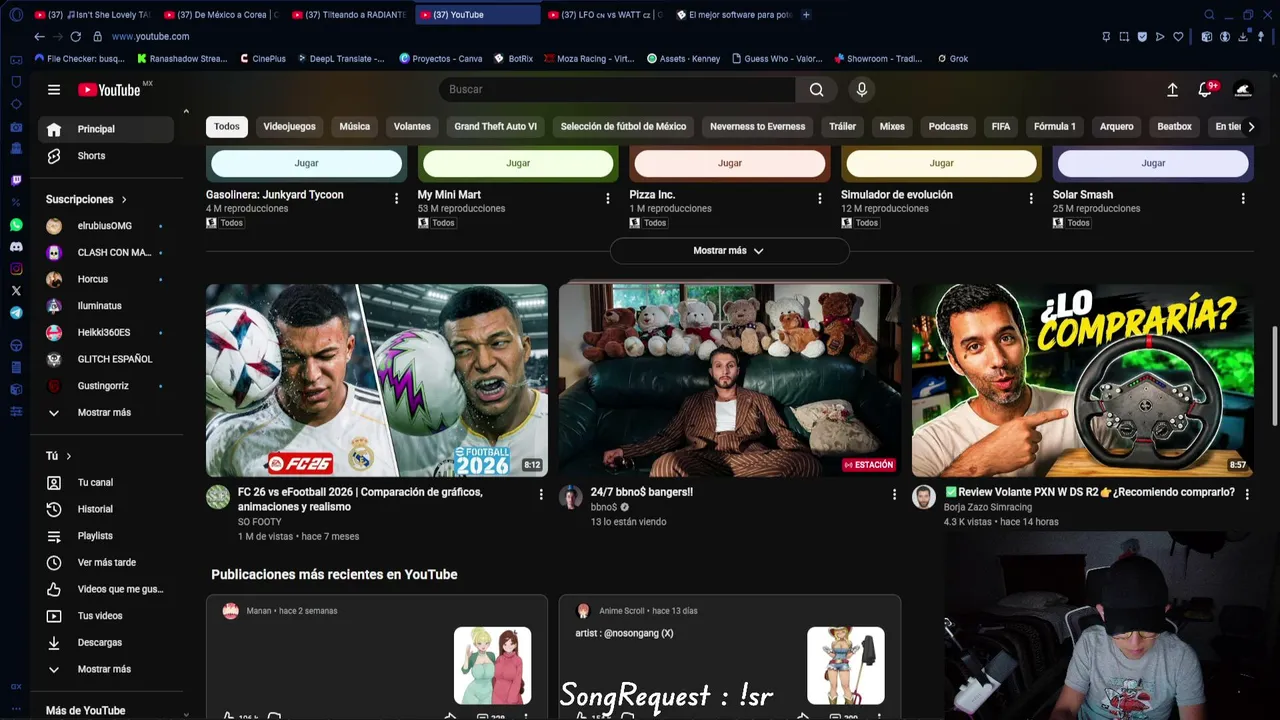Start voice search with the microphone

[x=862, y=90]
